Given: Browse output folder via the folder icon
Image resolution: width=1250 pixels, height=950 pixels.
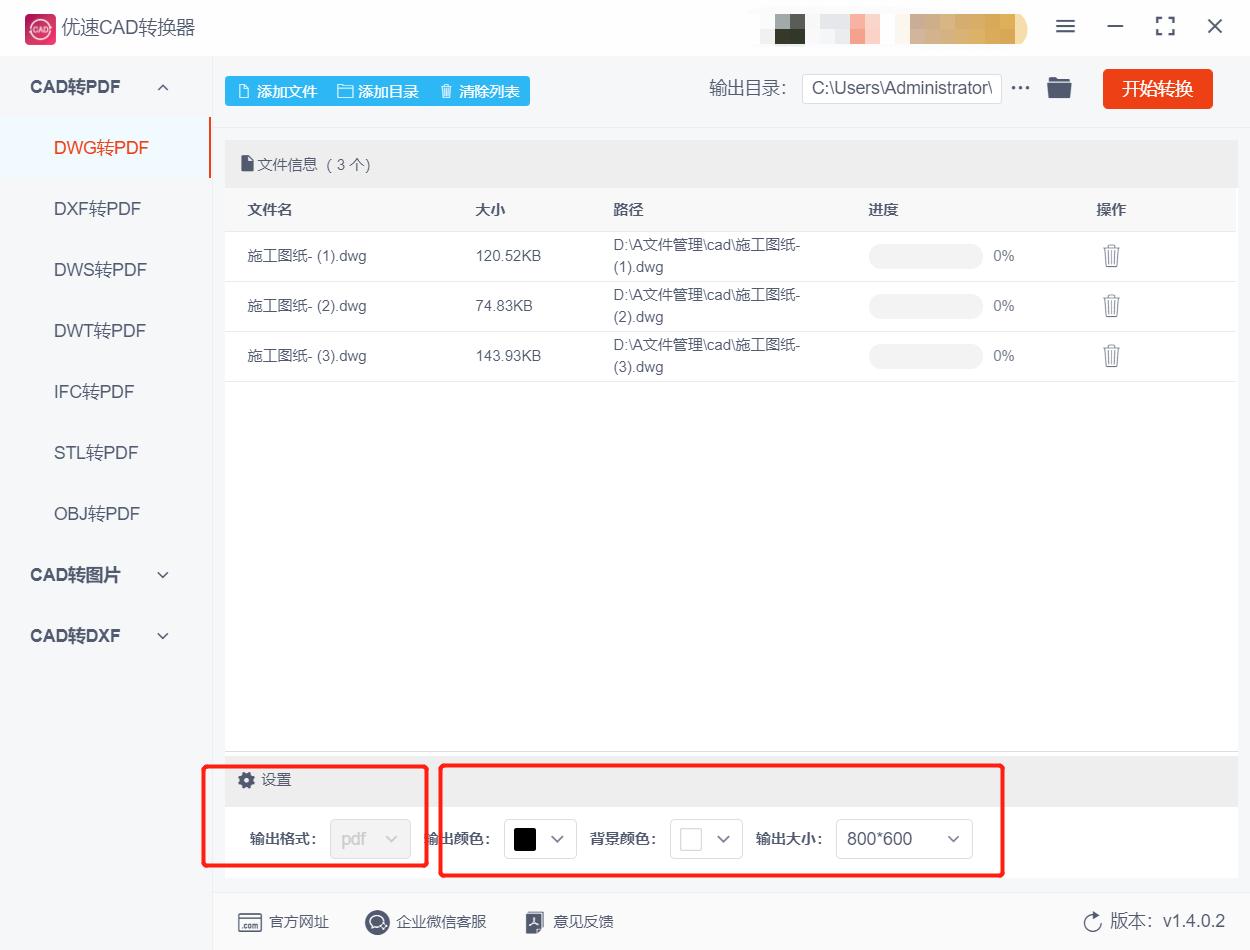Looking at the screenshot, I should (x=1059, y=87).
